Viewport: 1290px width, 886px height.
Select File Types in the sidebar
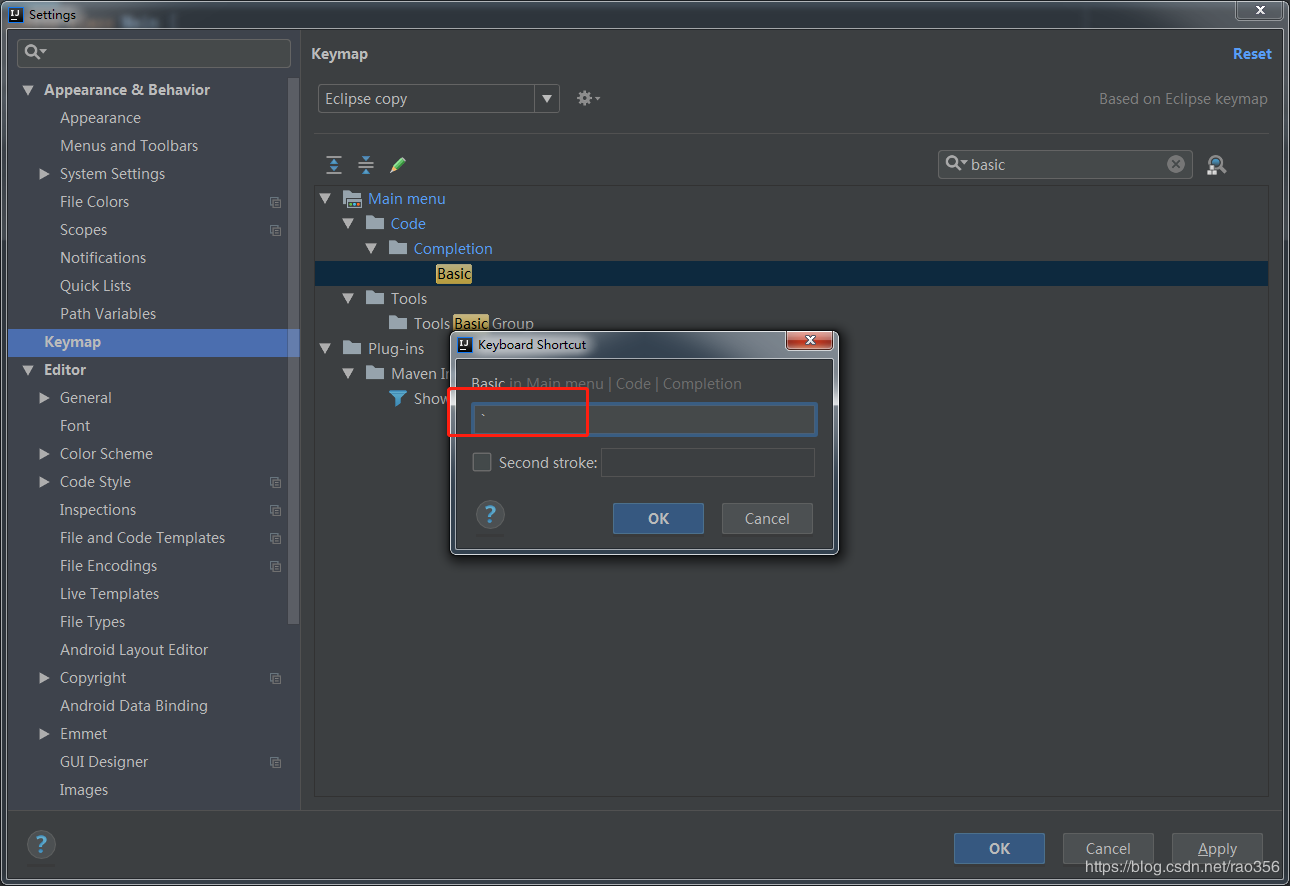[92, 622]
